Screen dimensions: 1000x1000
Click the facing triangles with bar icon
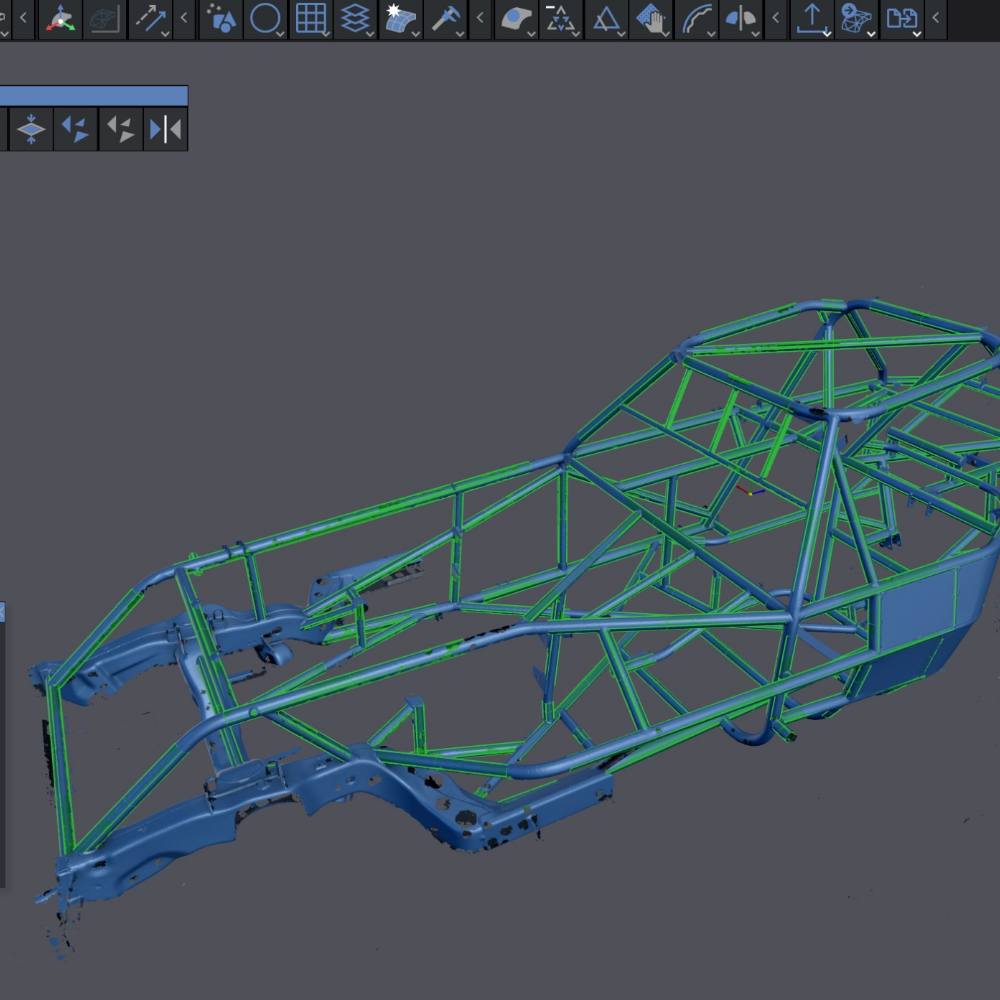pyautogui.click(x=165, y=129)
